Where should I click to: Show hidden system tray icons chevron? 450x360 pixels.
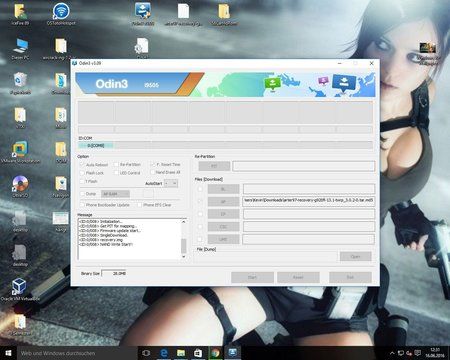[392, 353]
